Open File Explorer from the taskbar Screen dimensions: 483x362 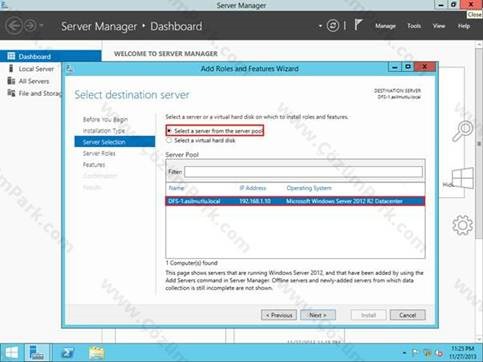coord(96,353)
